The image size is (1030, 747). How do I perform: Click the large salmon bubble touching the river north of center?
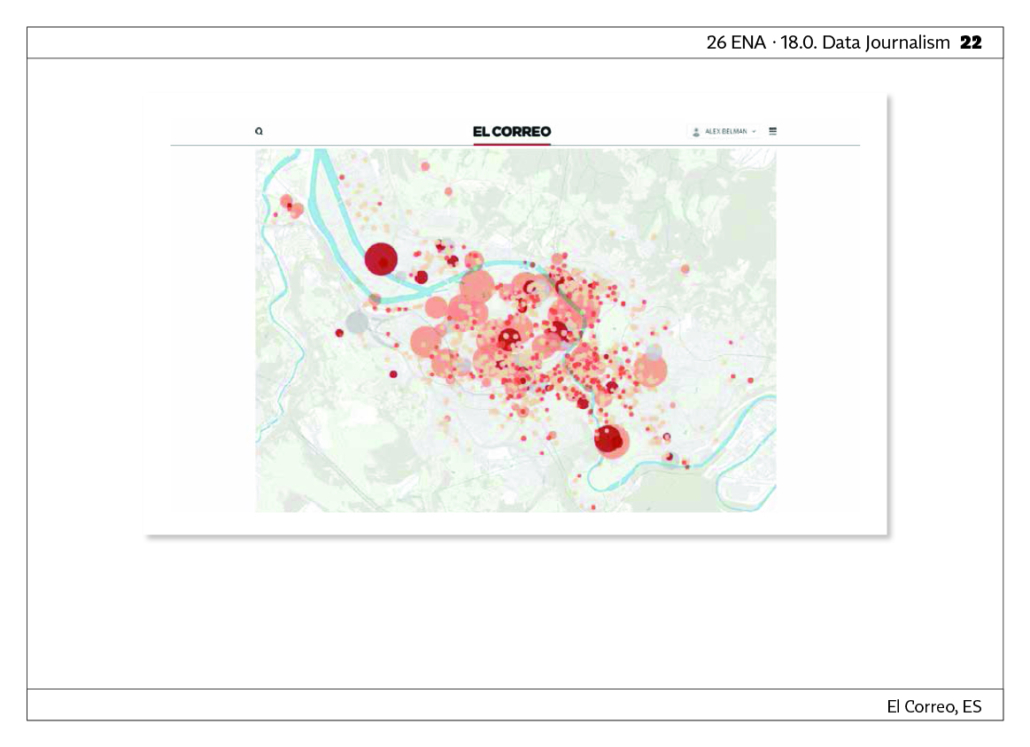477,287
